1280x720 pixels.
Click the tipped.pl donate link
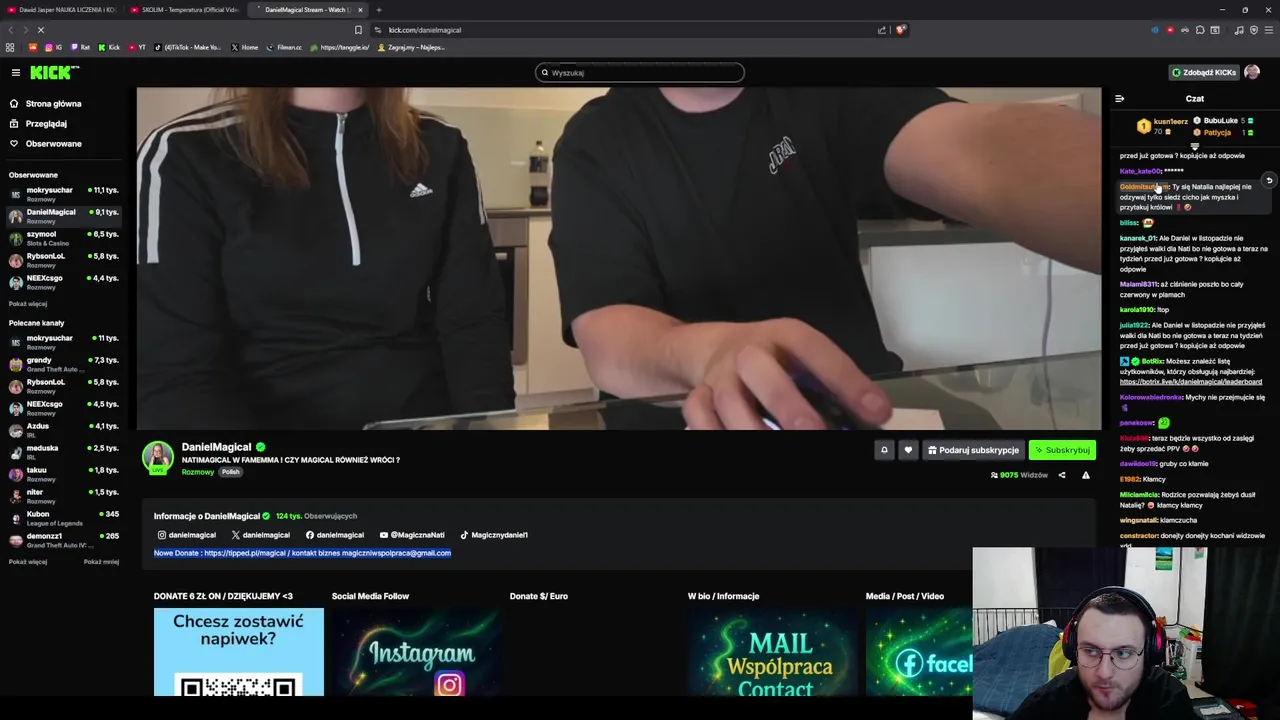point(245,553)
